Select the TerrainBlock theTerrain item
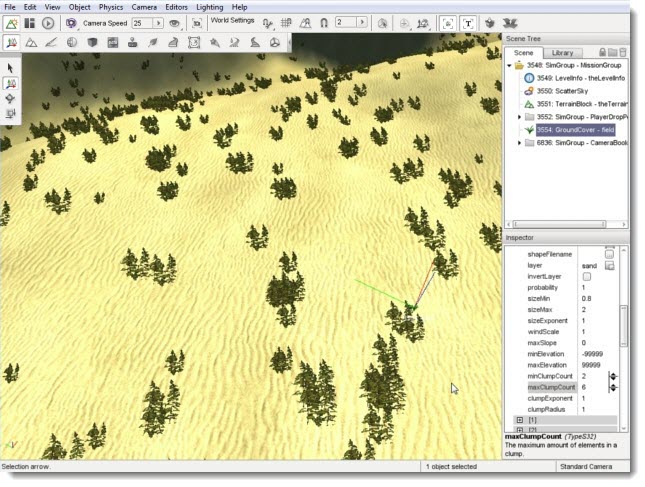Image resolution: width=645 pixels, height=487 pixels. [x=580, y=104]
